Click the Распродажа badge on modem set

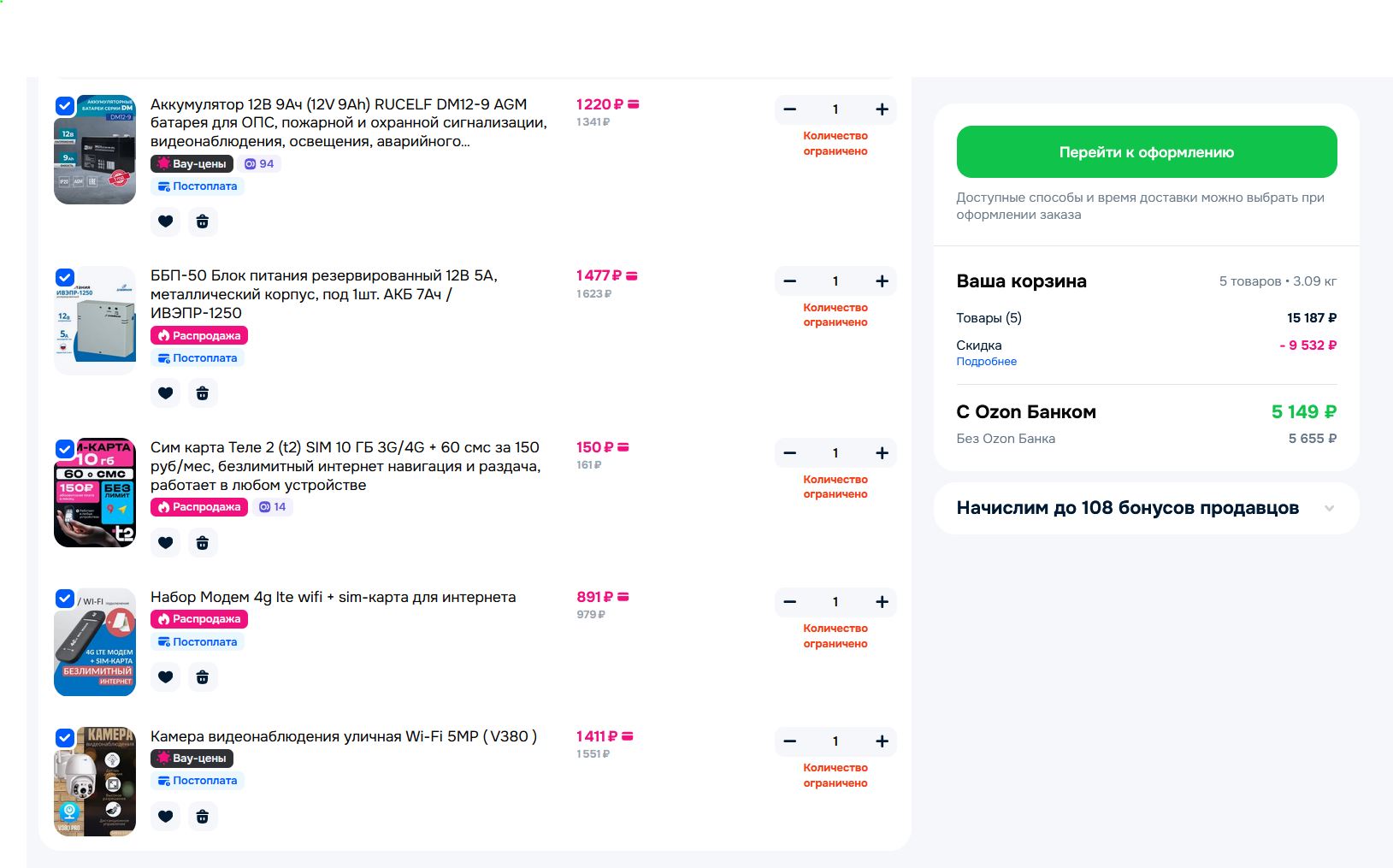[199, 619]
